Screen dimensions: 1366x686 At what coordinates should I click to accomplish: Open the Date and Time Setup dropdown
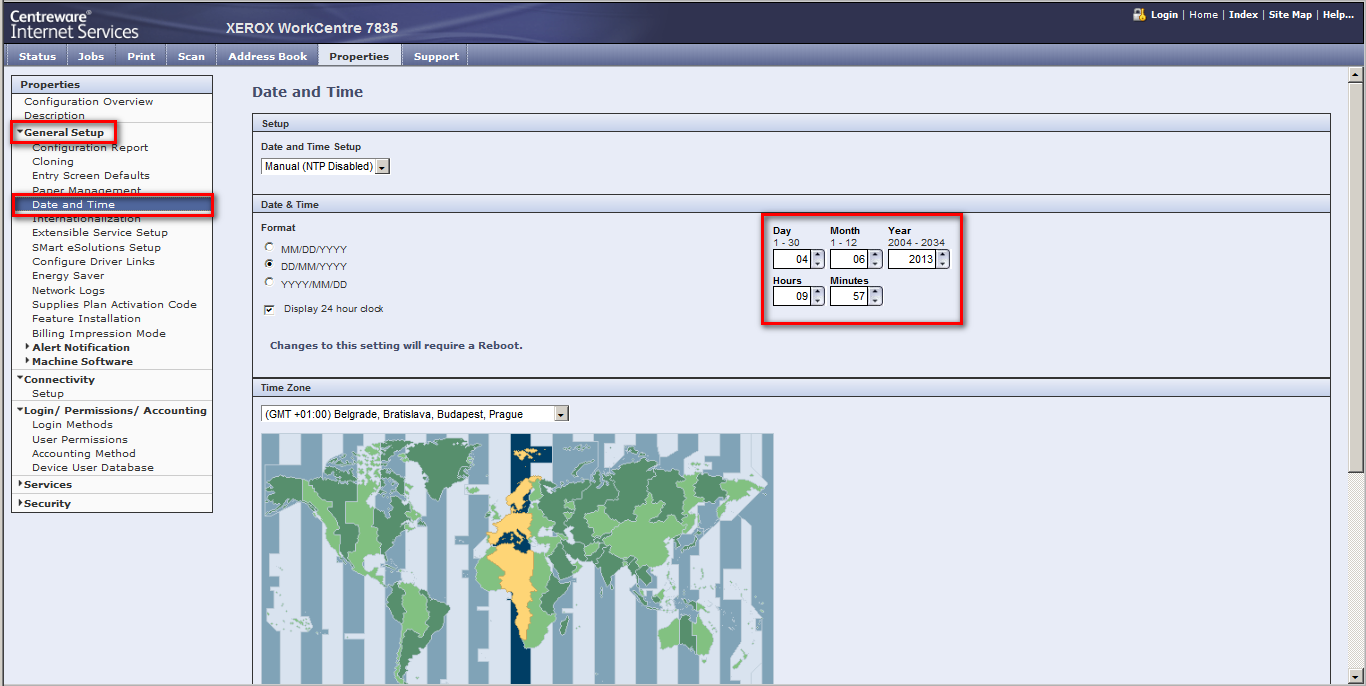pos(382,167)
